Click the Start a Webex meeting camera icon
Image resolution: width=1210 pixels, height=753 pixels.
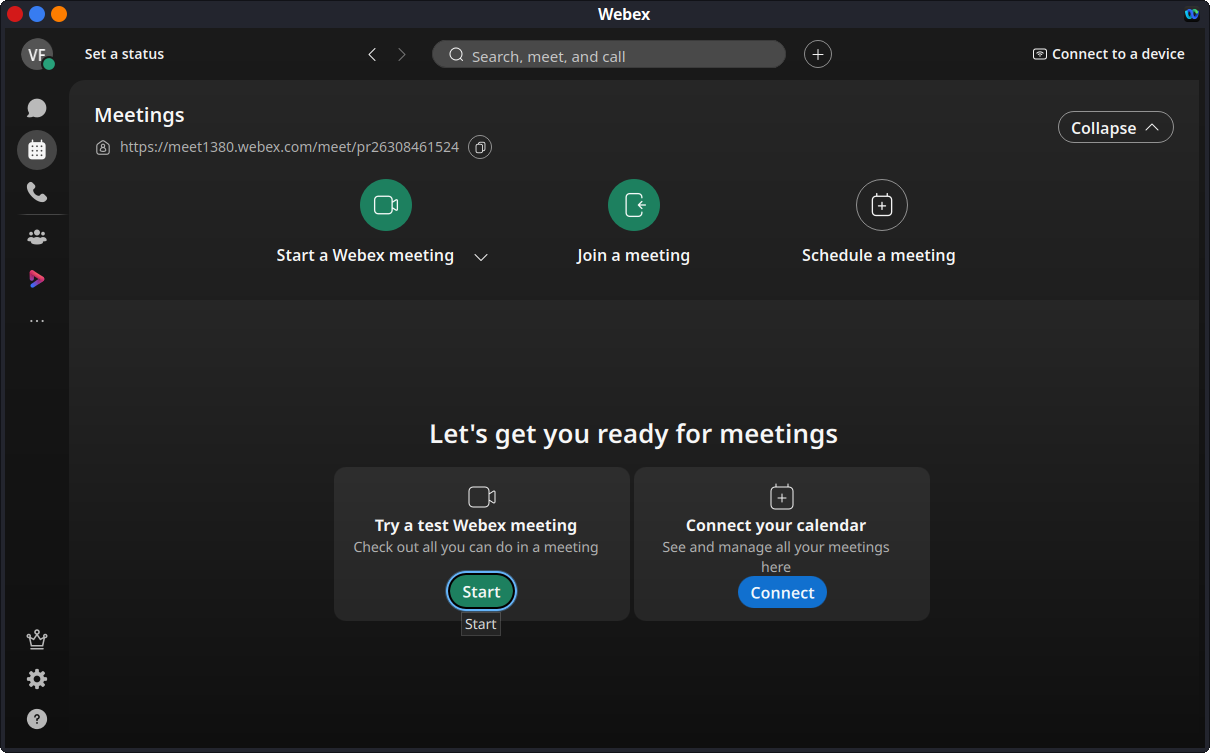[x=386, y=205]
